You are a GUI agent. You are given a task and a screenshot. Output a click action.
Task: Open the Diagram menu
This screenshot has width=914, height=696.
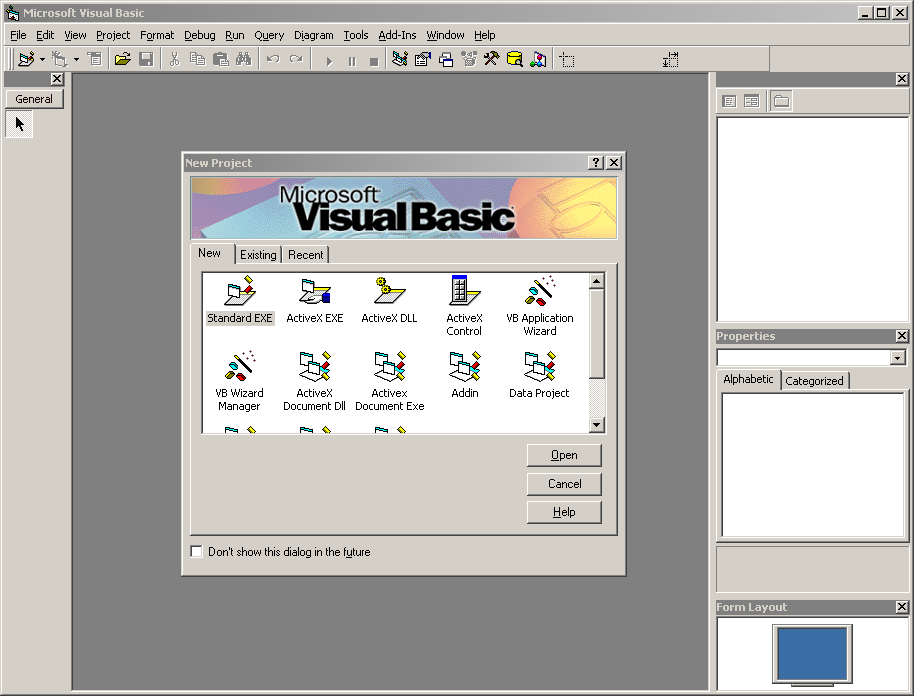point(314,36)
